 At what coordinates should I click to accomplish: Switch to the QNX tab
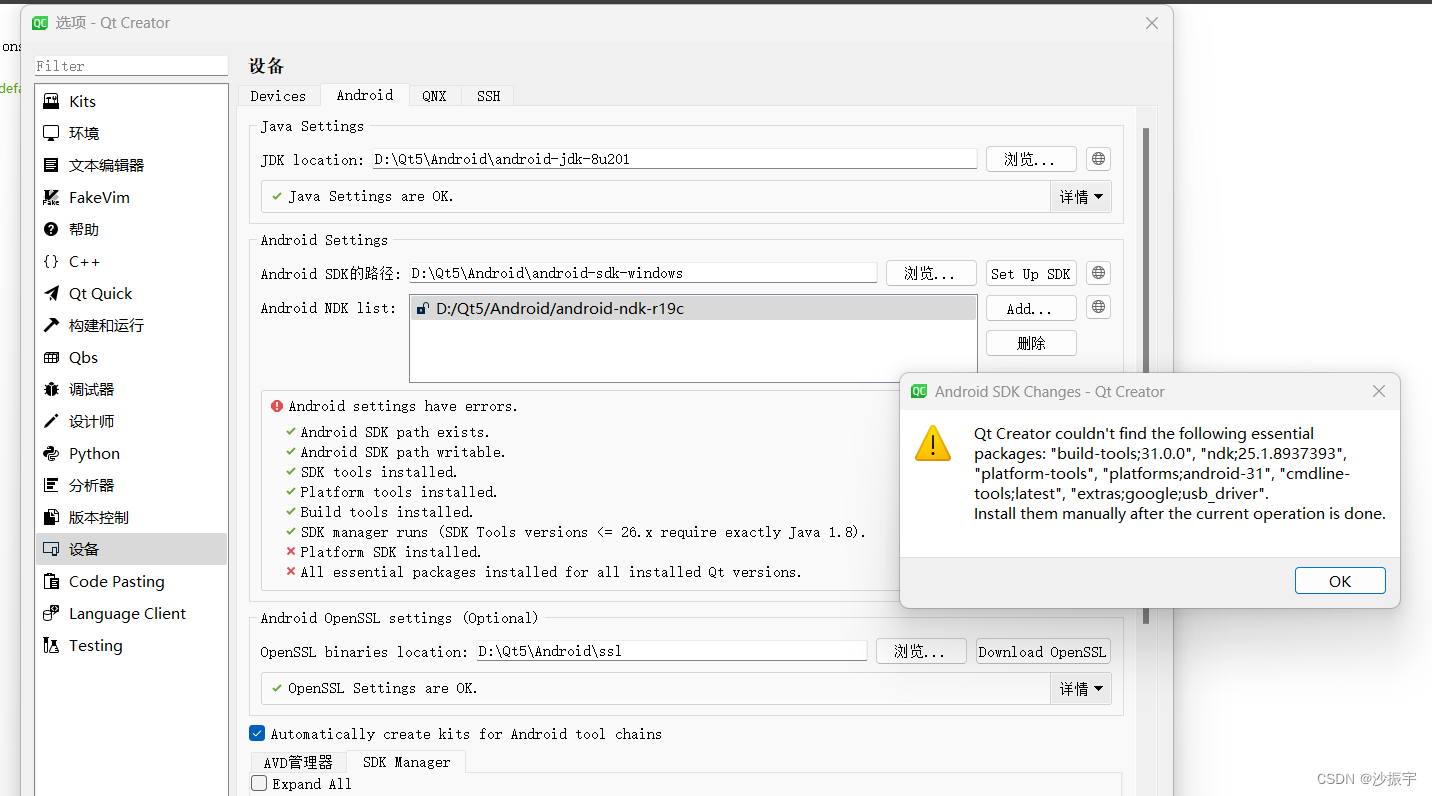(434, 96)
